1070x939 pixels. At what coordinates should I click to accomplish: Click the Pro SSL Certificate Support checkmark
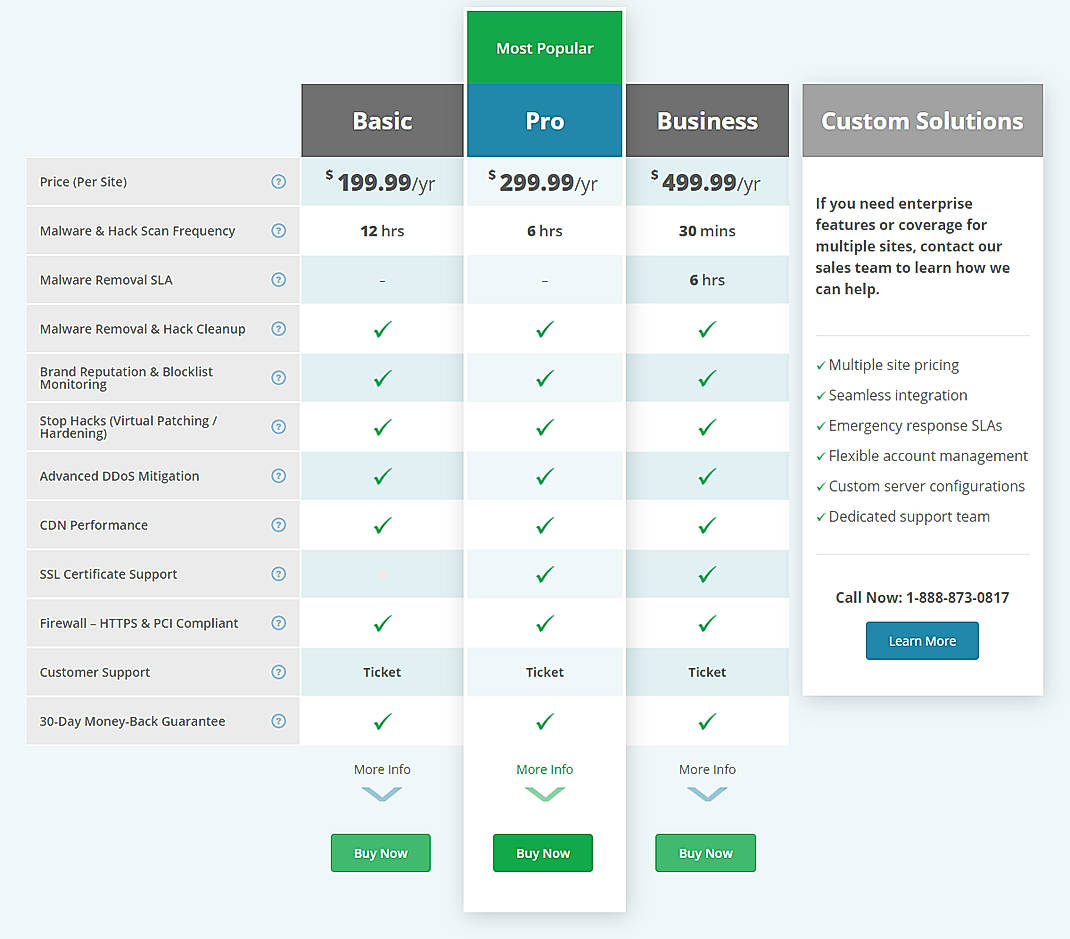point(544,574)
